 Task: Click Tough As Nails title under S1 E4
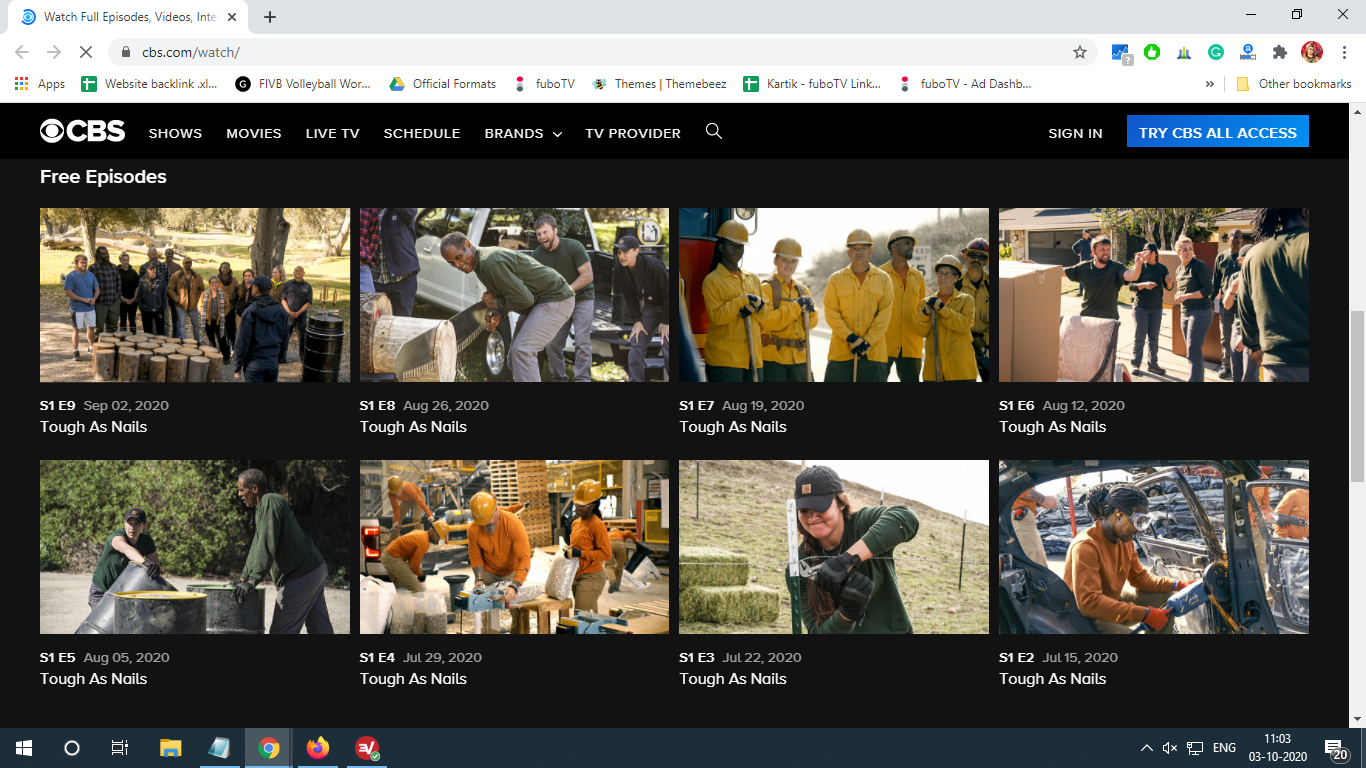[x=413, y=678]
